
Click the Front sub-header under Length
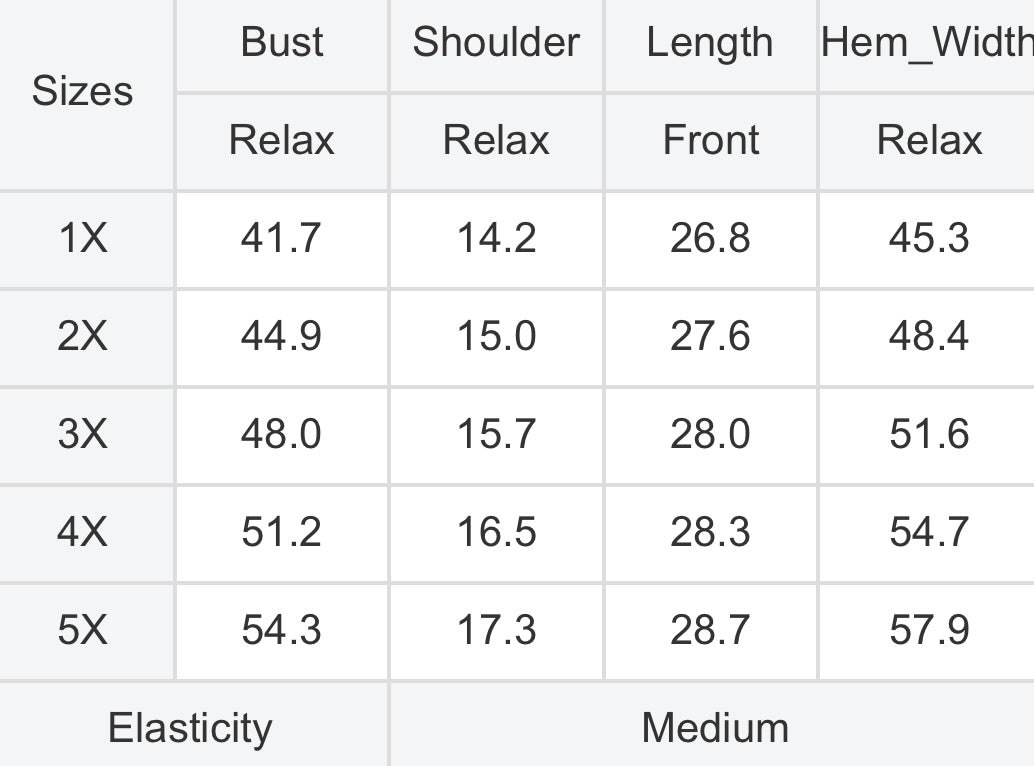point(710,141)
